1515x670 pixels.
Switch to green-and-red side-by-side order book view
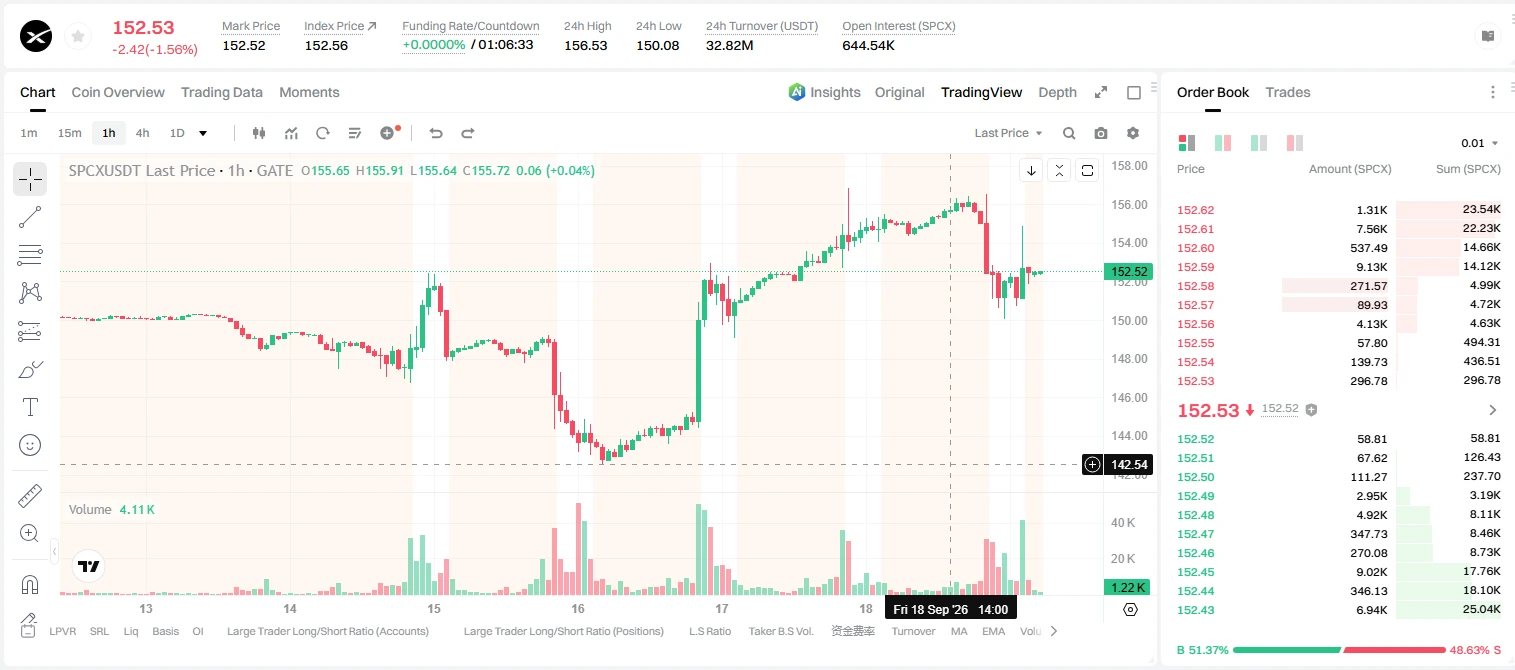click(1223, 143)
